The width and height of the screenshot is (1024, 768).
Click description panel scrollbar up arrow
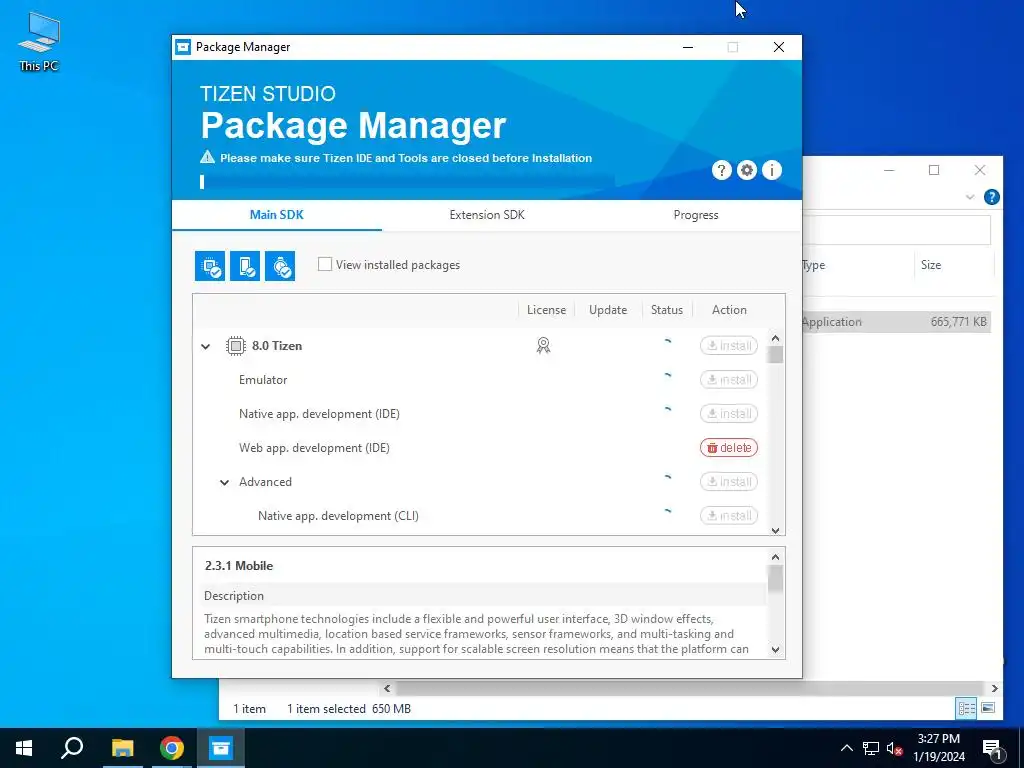(775, 557)
